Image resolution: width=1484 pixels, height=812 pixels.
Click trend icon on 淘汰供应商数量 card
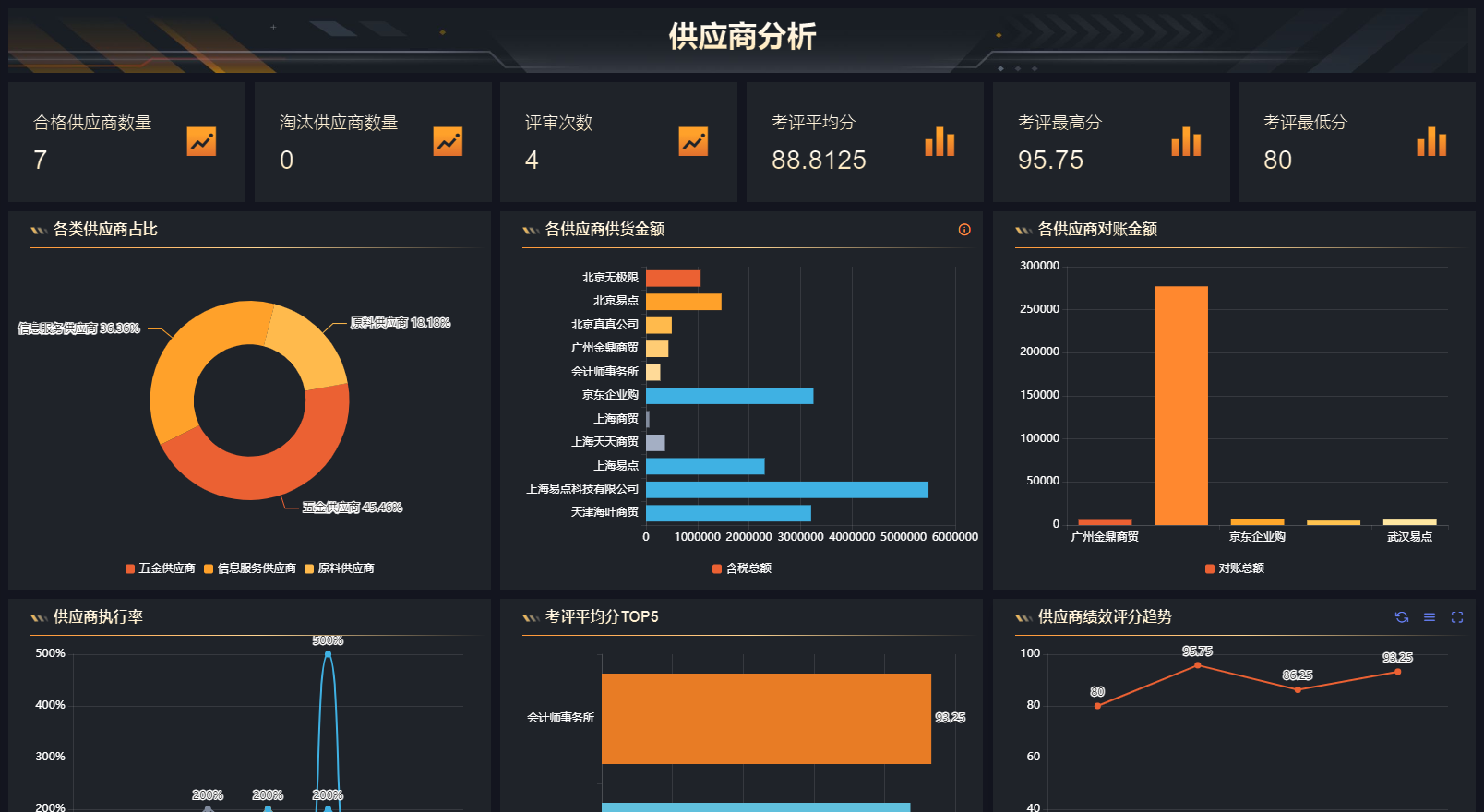448,141
